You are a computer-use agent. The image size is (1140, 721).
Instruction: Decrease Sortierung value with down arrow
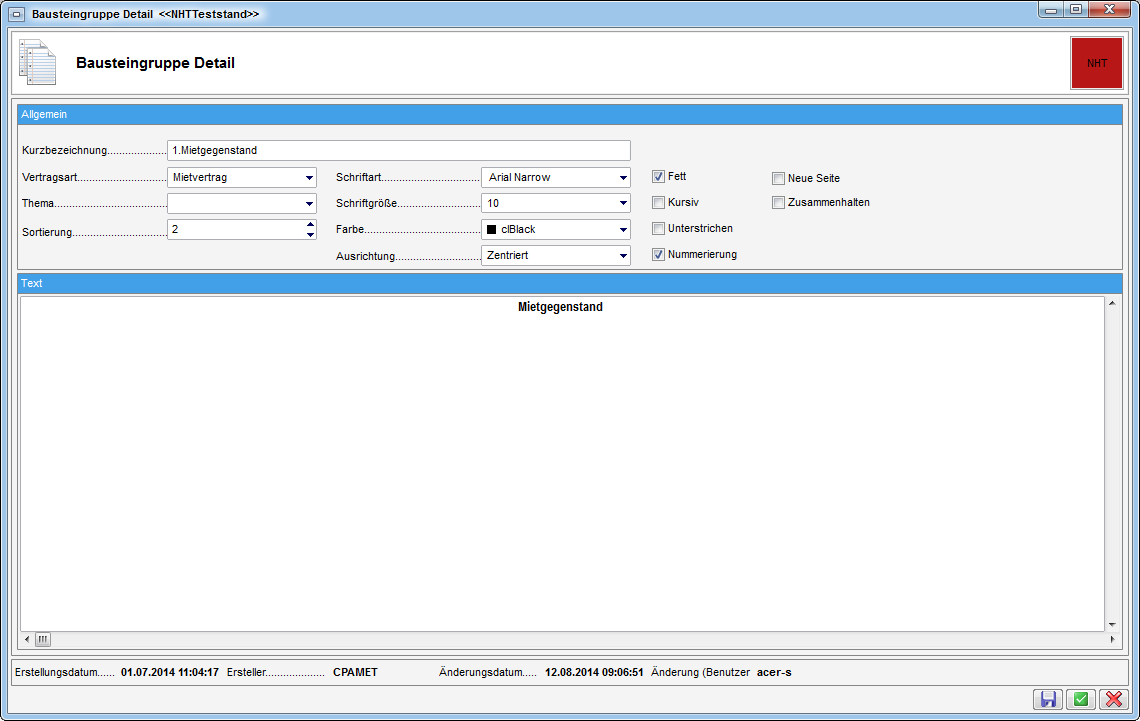[x=310, y=235]
